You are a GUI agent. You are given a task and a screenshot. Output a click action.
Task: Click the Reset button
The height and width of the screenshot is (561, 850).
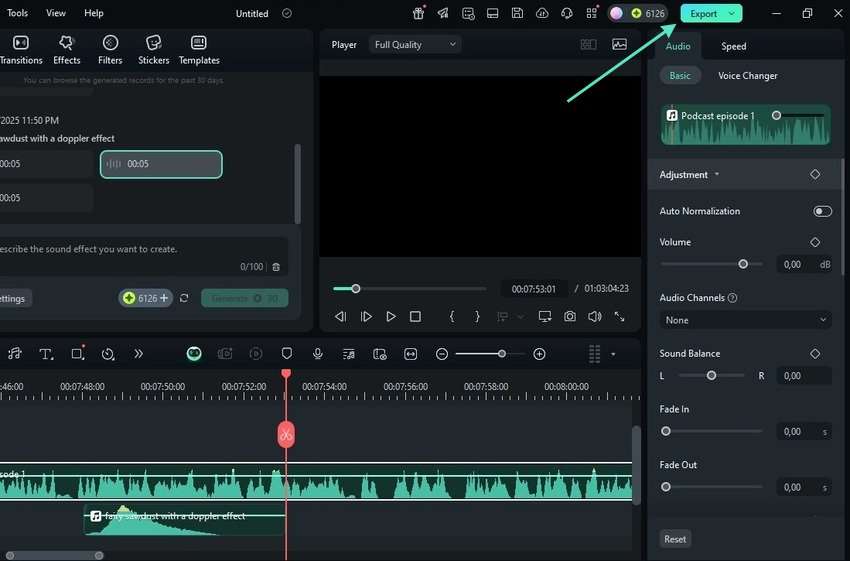[x=675, y=539]
